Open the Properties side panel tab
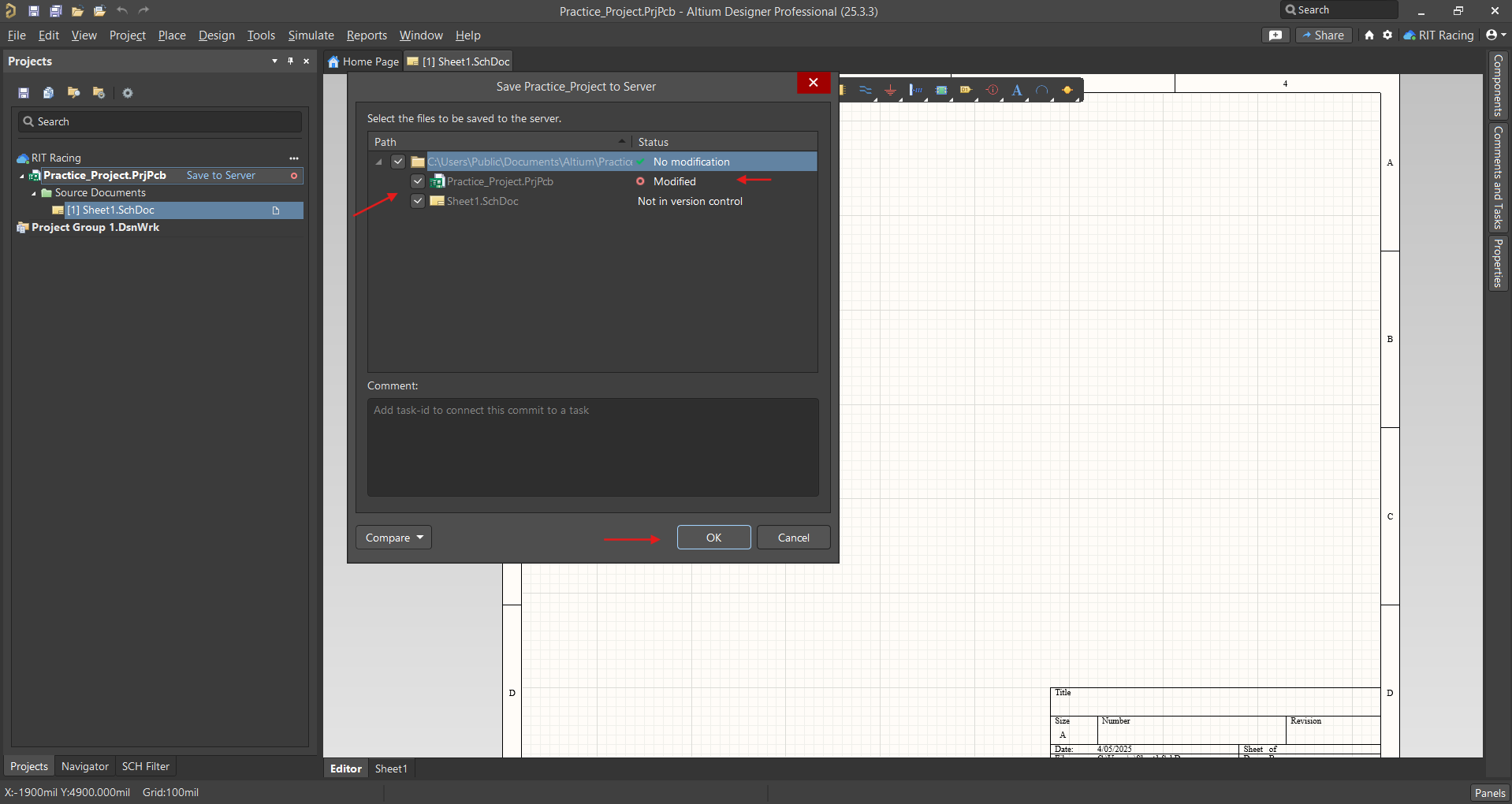 (x=1498, y=263)
